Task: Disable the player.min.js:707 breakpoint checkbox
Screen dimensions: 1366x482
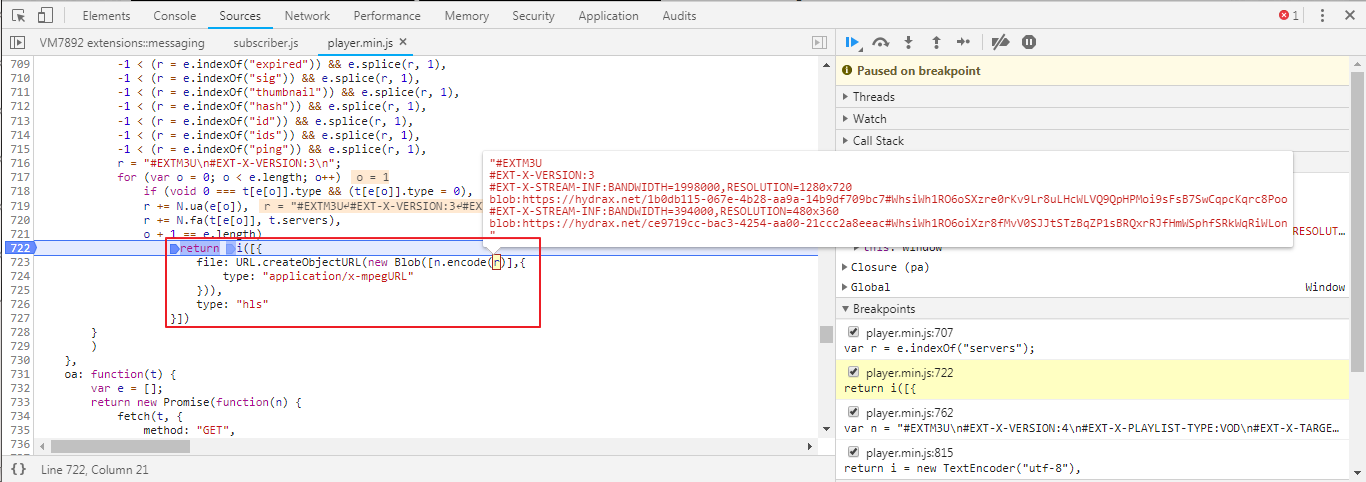Action: tap(853, 332)
